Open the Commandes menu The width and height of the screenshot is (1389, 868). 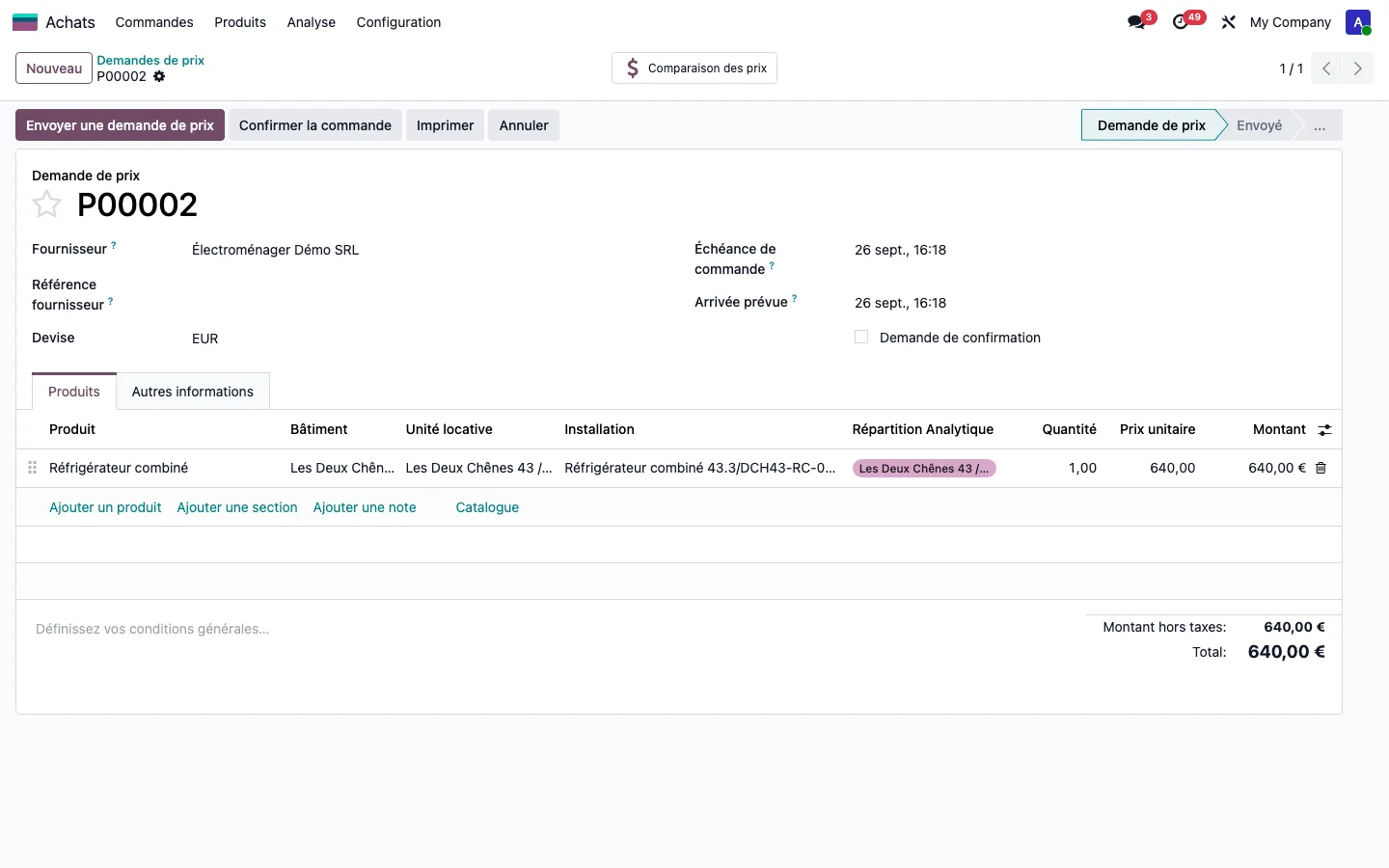click(x=154, y=22)
